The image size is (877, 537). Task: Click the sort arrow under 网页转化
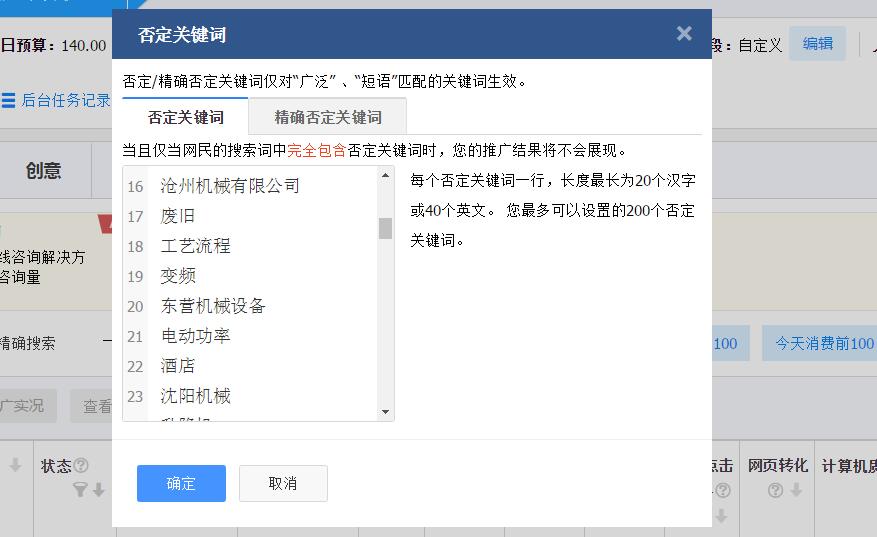click(x=796, y=490)
